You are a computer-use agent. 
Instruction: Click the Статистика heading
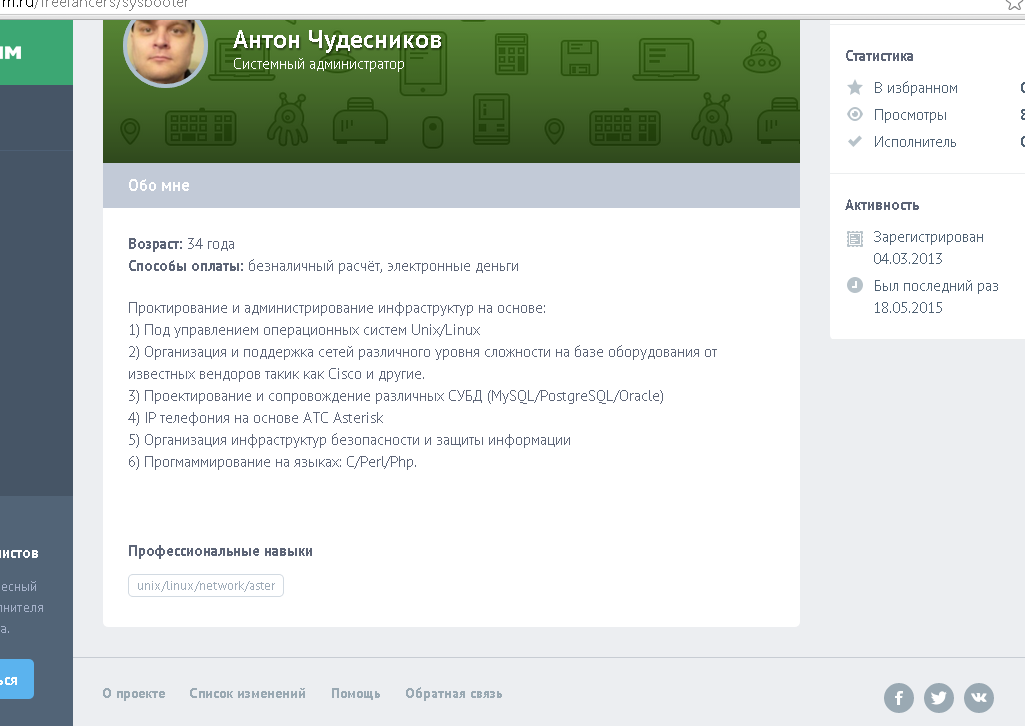coord(879,56)
